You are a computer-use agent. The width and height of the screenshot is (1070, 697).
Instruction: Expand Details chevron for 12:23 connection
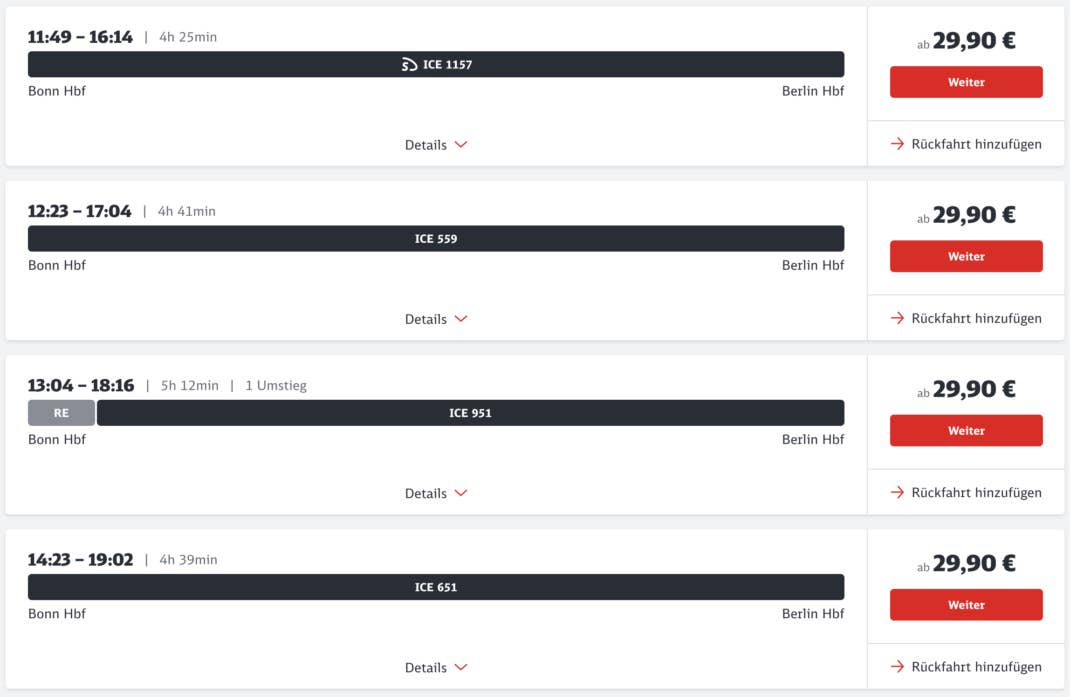(x=461, y=319)
